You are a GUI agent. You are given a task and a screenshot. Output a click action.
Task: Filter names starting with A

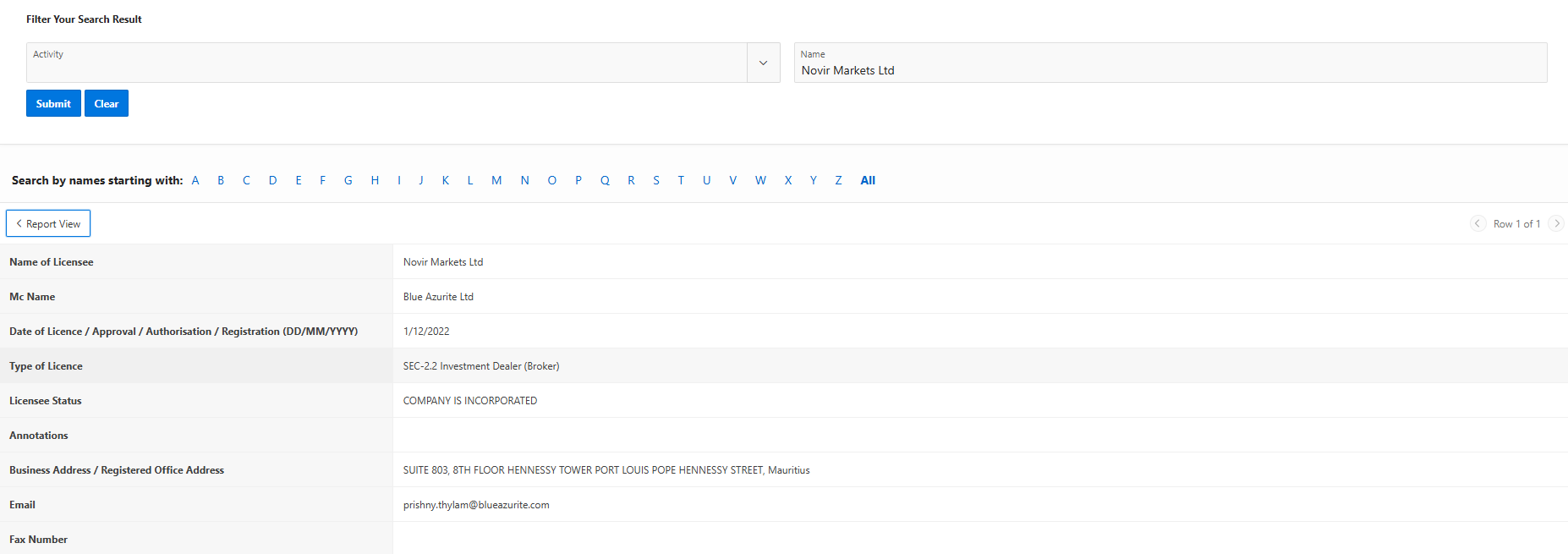click(x=195, y=180)
